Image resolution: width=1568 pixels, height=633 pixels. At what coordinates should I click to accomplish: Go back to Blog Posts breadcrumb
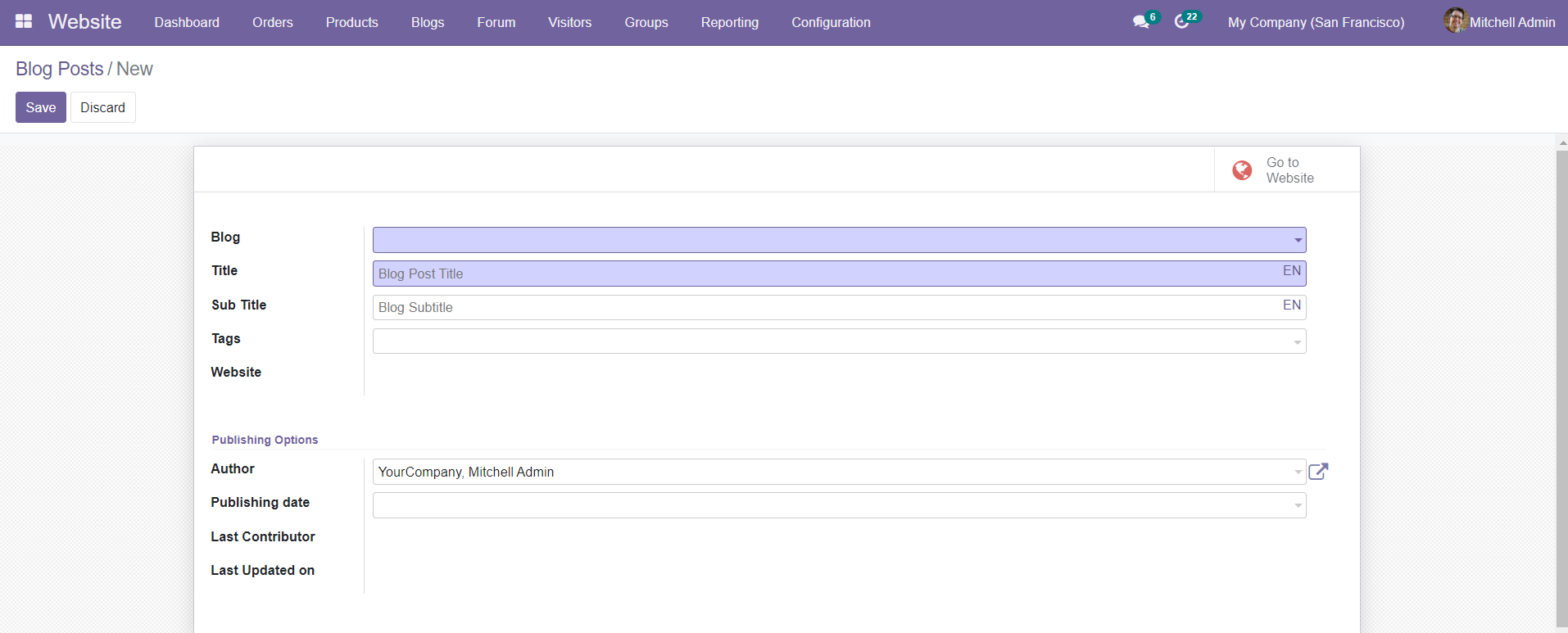[x=60, y=69]
